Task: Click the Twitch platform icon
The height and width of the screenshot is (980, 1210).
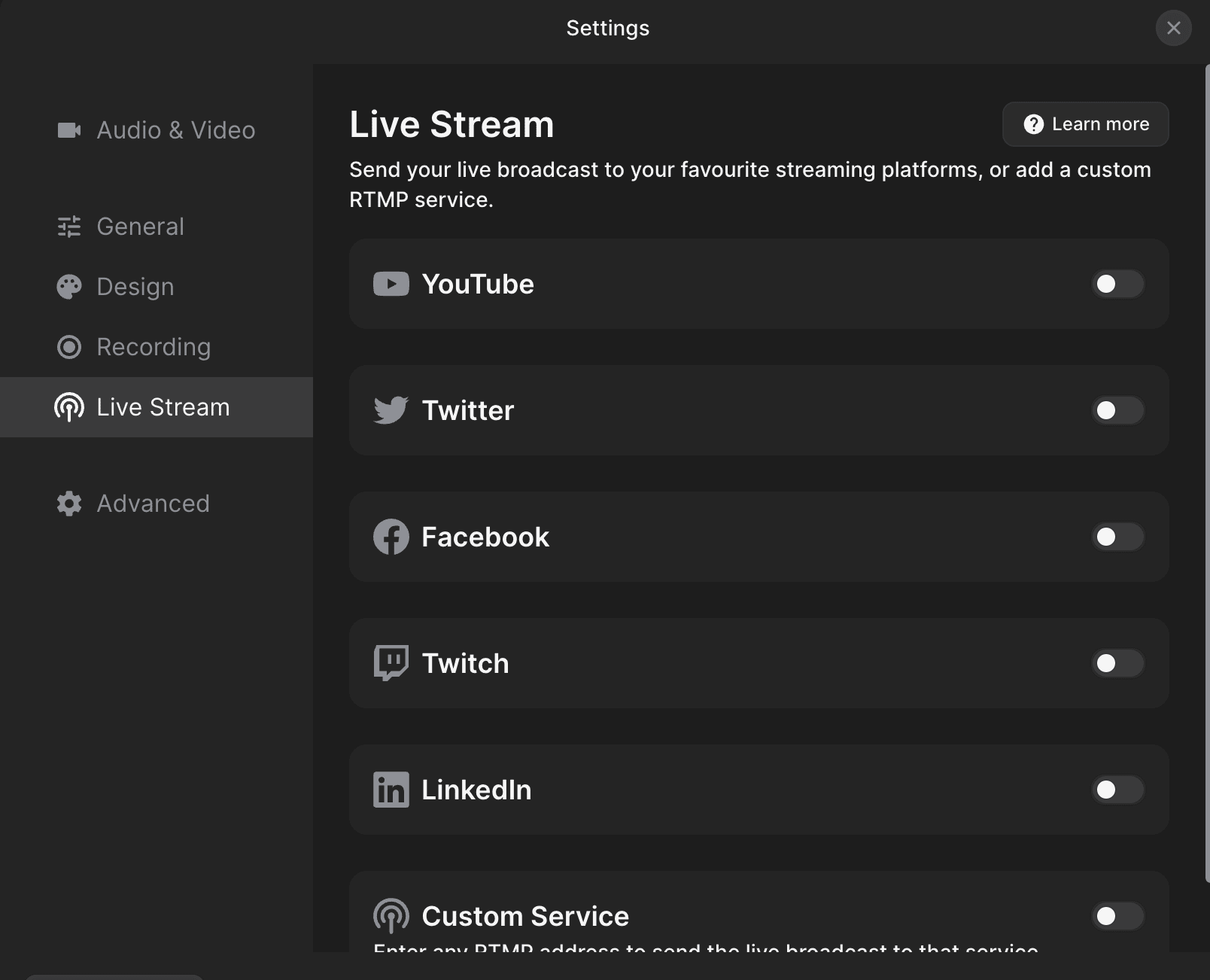Action: [391, 663]
